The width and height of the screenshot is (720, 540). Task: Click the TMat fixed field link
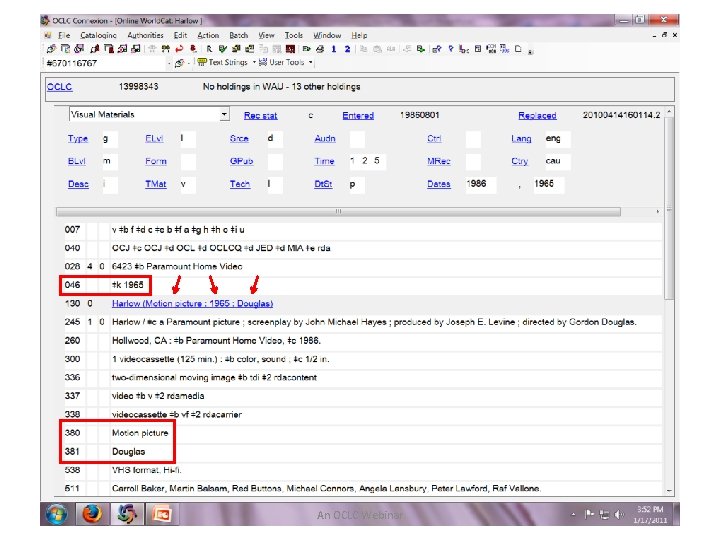(x=156, y=184)
